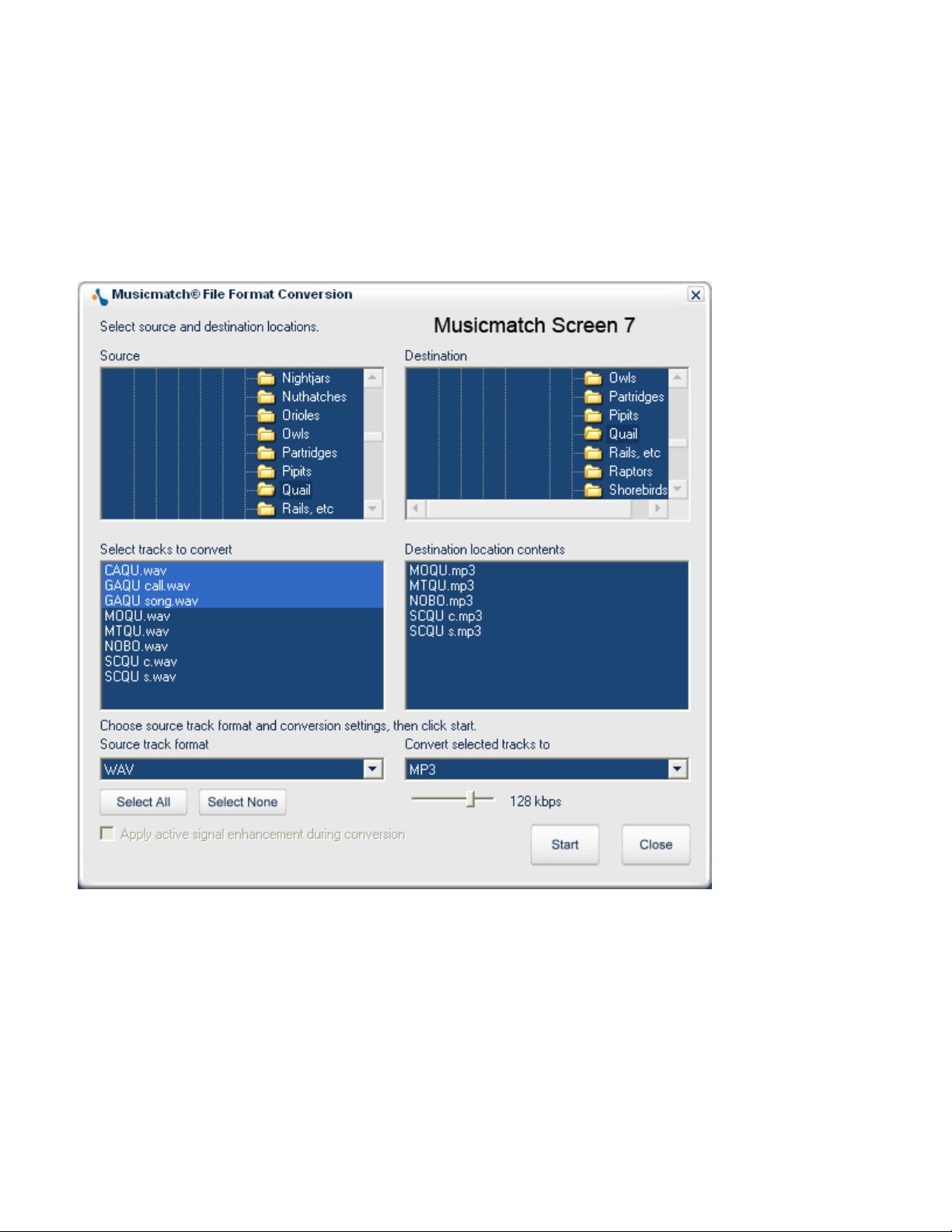Click the Musicmatch logo in title bar

[99, 296]
